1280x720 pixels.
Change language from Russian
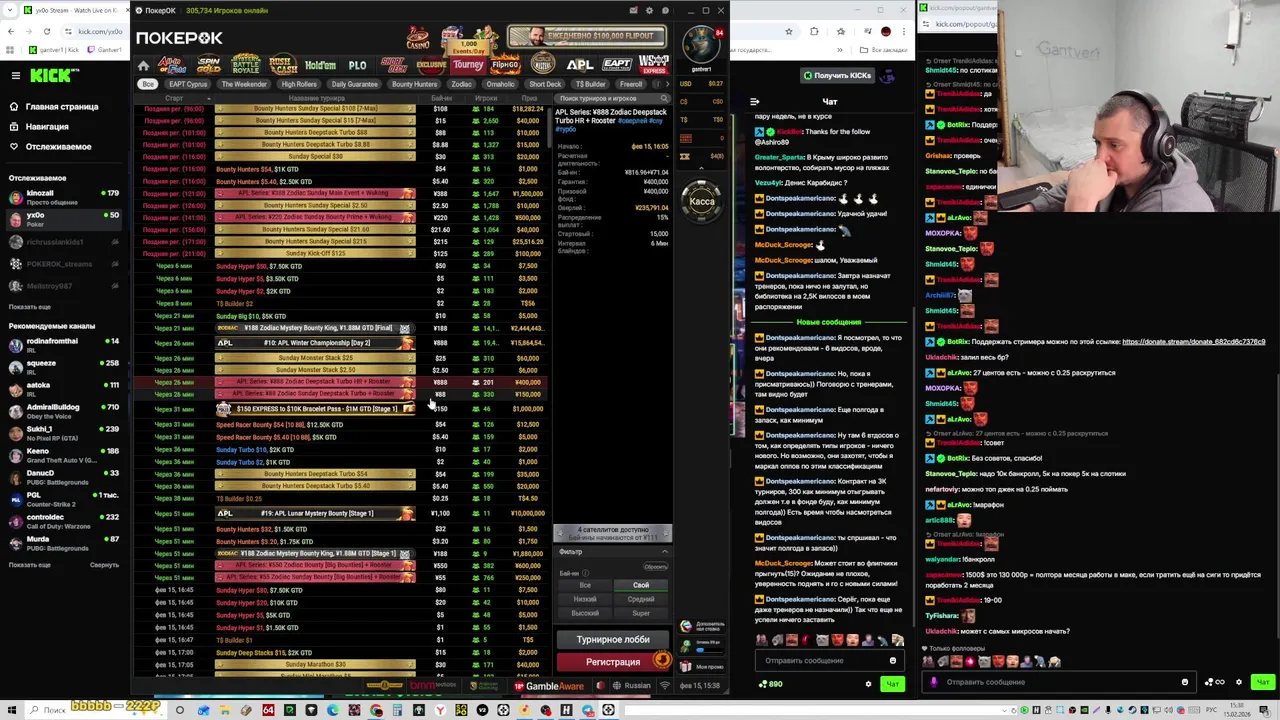point(631,686)
